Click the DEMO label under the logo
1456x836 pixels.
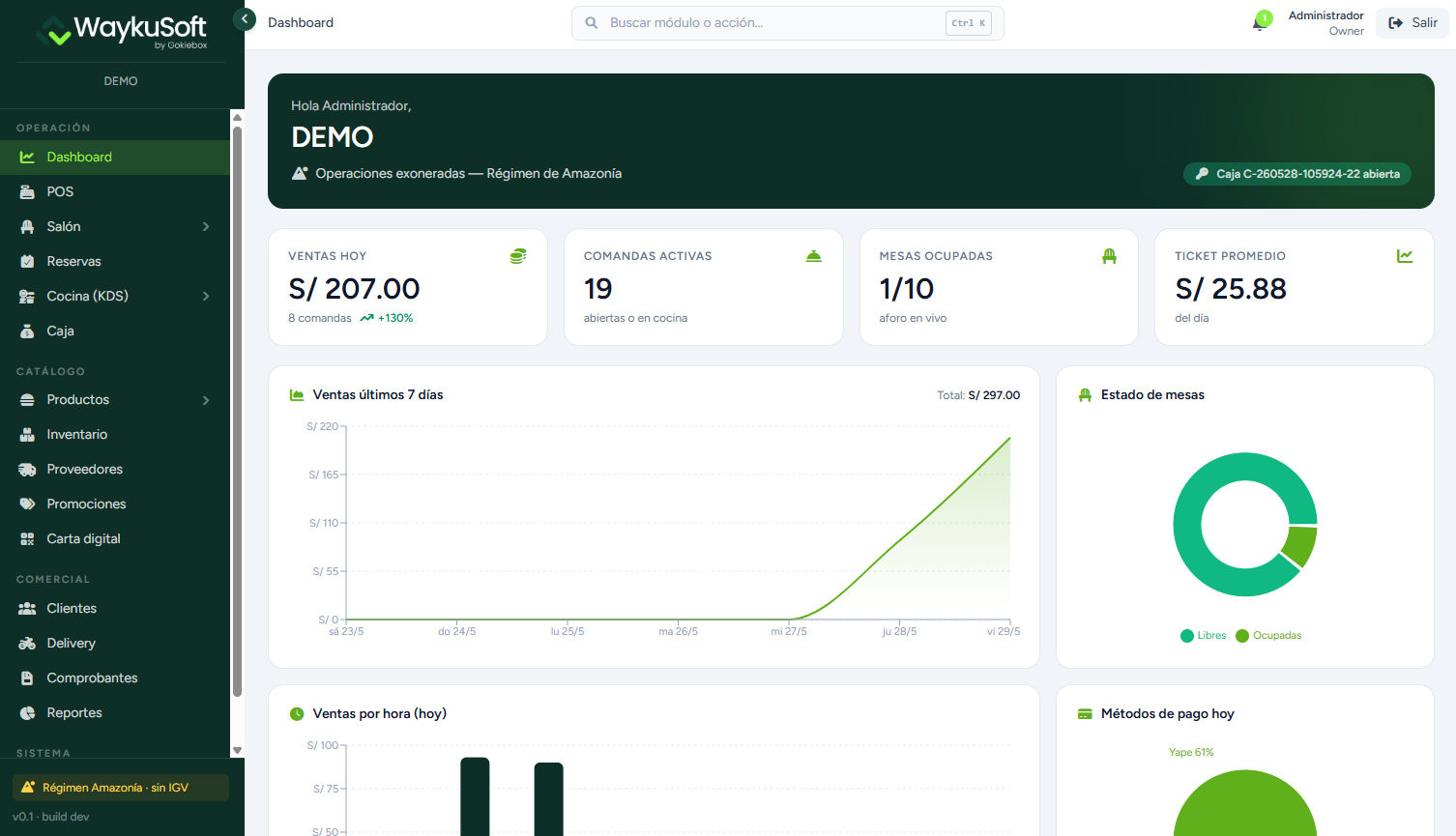tap(121, 81)
